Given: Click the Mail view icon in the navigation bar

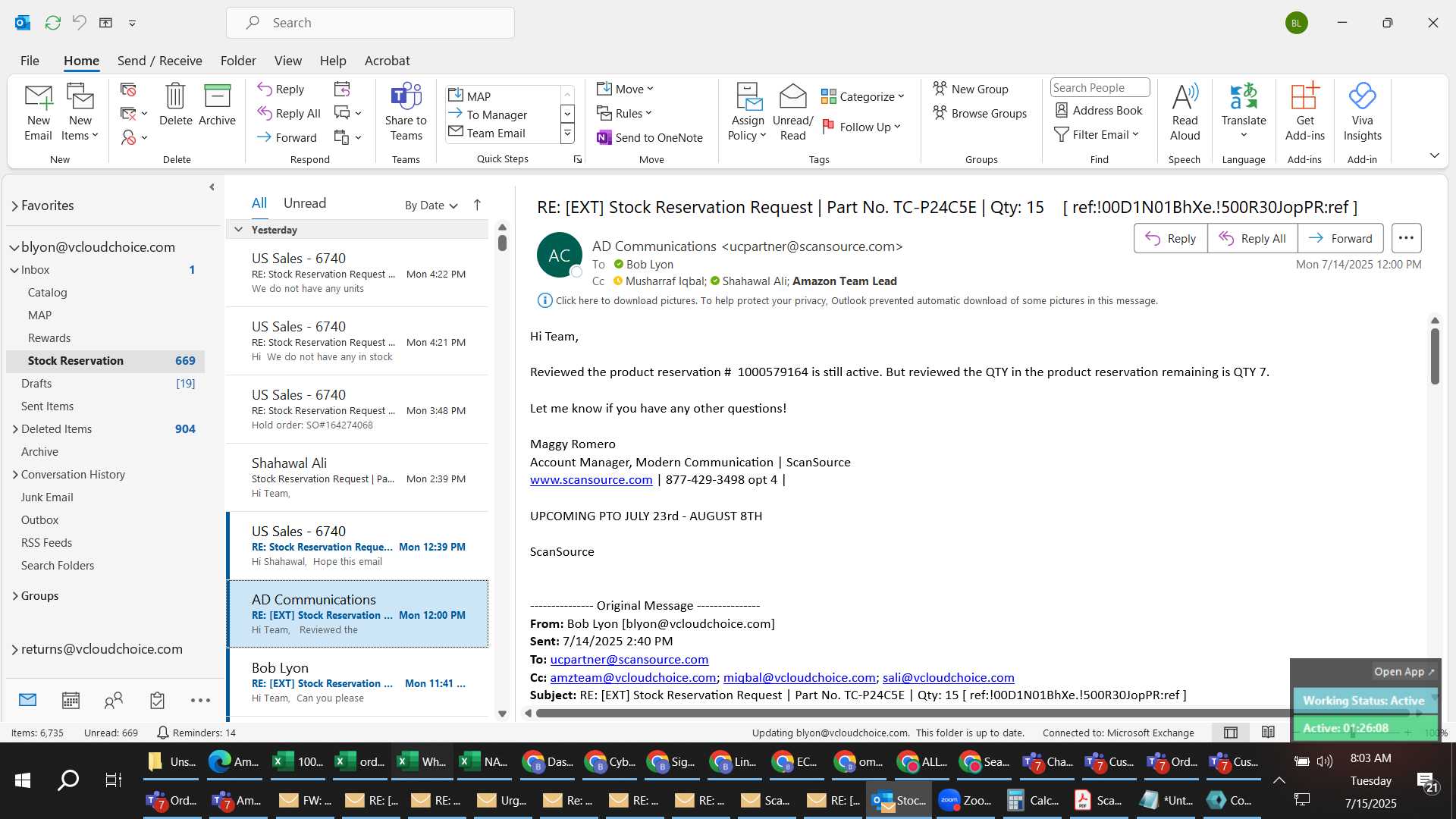Looking at the screenshot, I should click(x=27, y=700).
